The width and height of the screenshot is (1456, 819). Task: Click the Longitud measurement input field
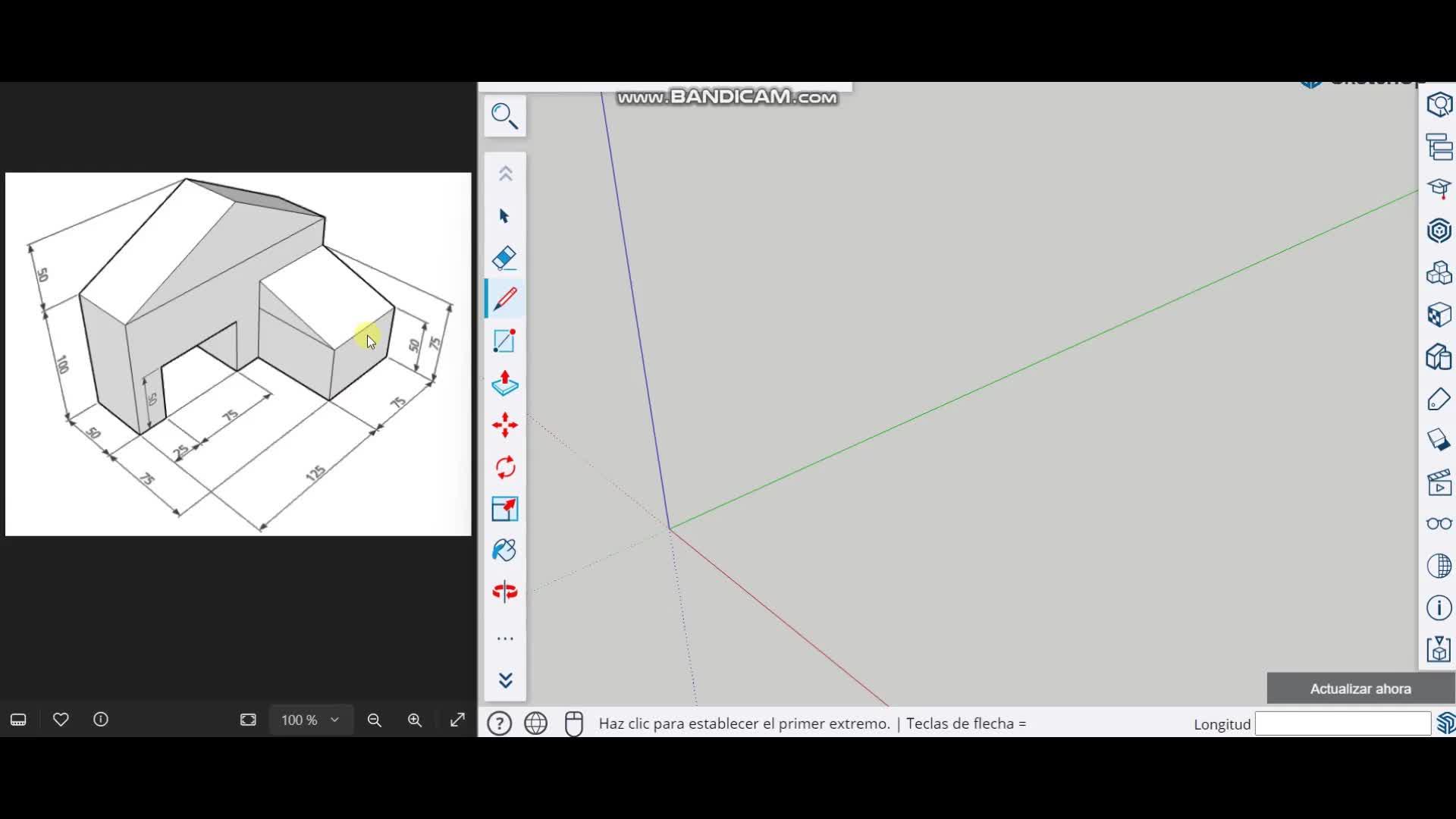(x=1342, y=723)
